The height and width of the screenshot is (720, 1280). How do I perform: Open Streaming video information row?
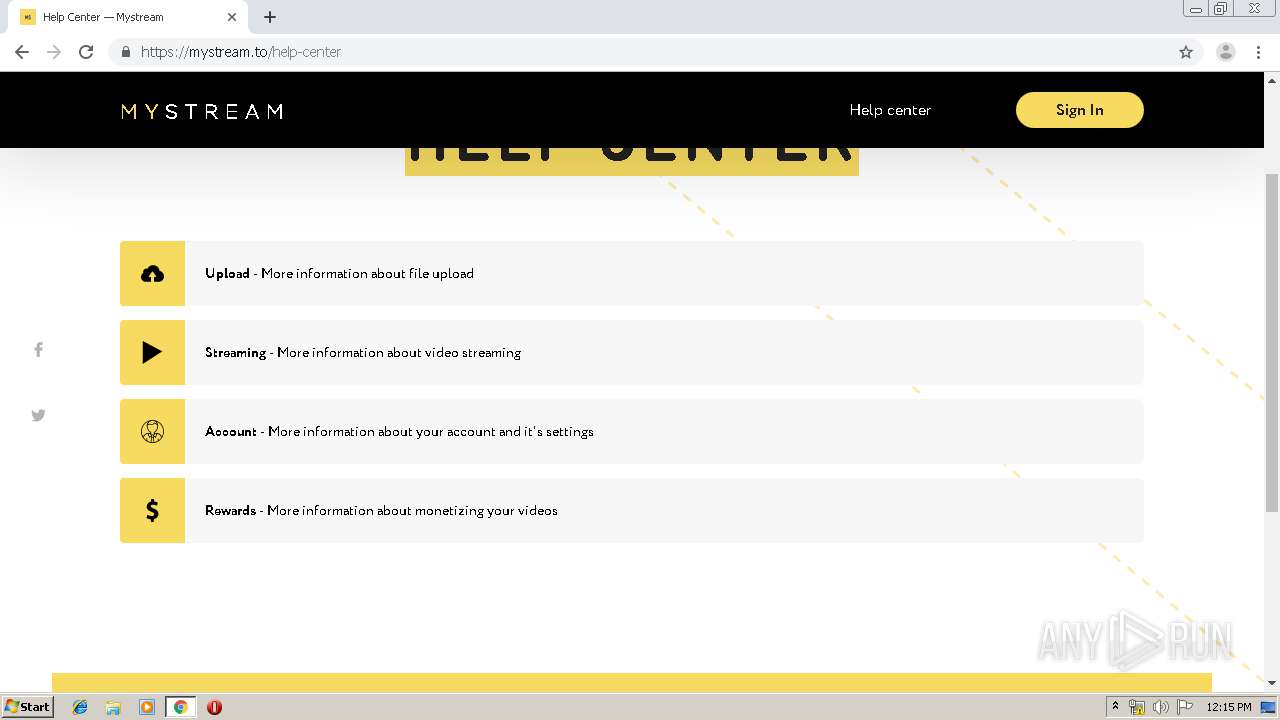pos(632,352)
